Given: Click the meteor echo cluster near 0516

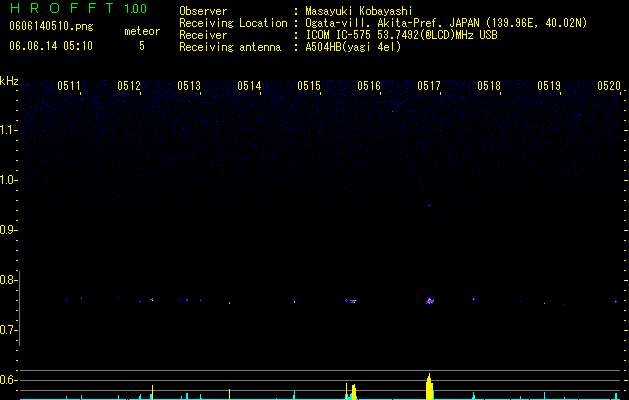Looking at the screenshot, I should [351, 301].
